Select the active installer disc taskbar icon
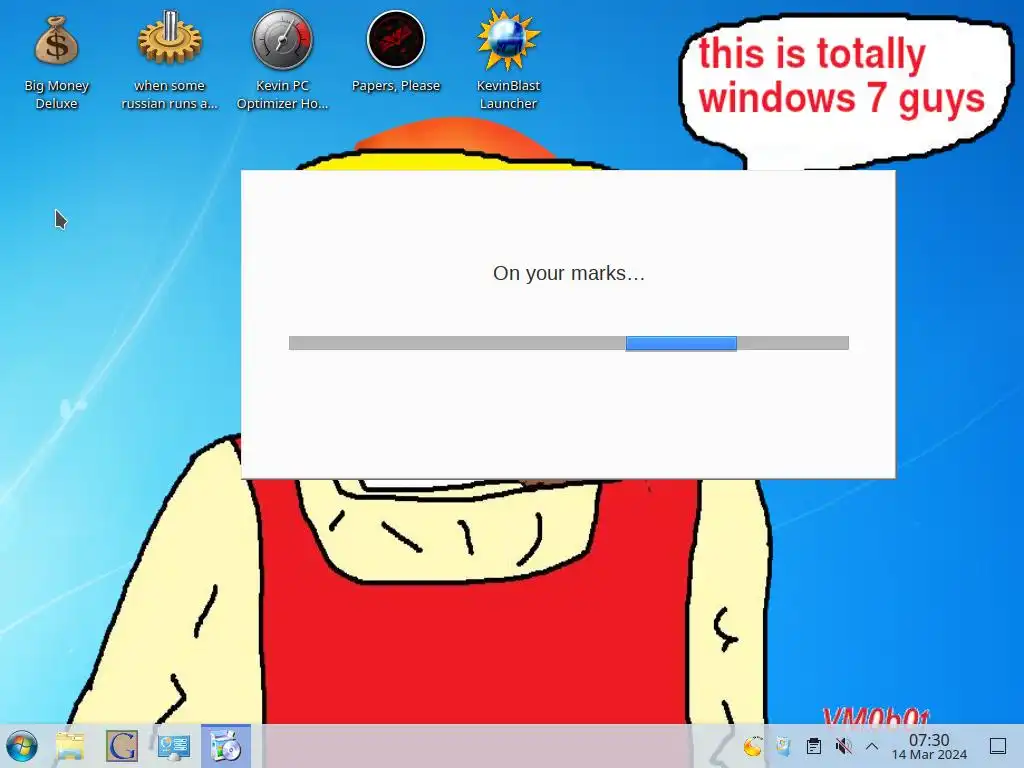The image size is (1024, 768). point(225,746)
